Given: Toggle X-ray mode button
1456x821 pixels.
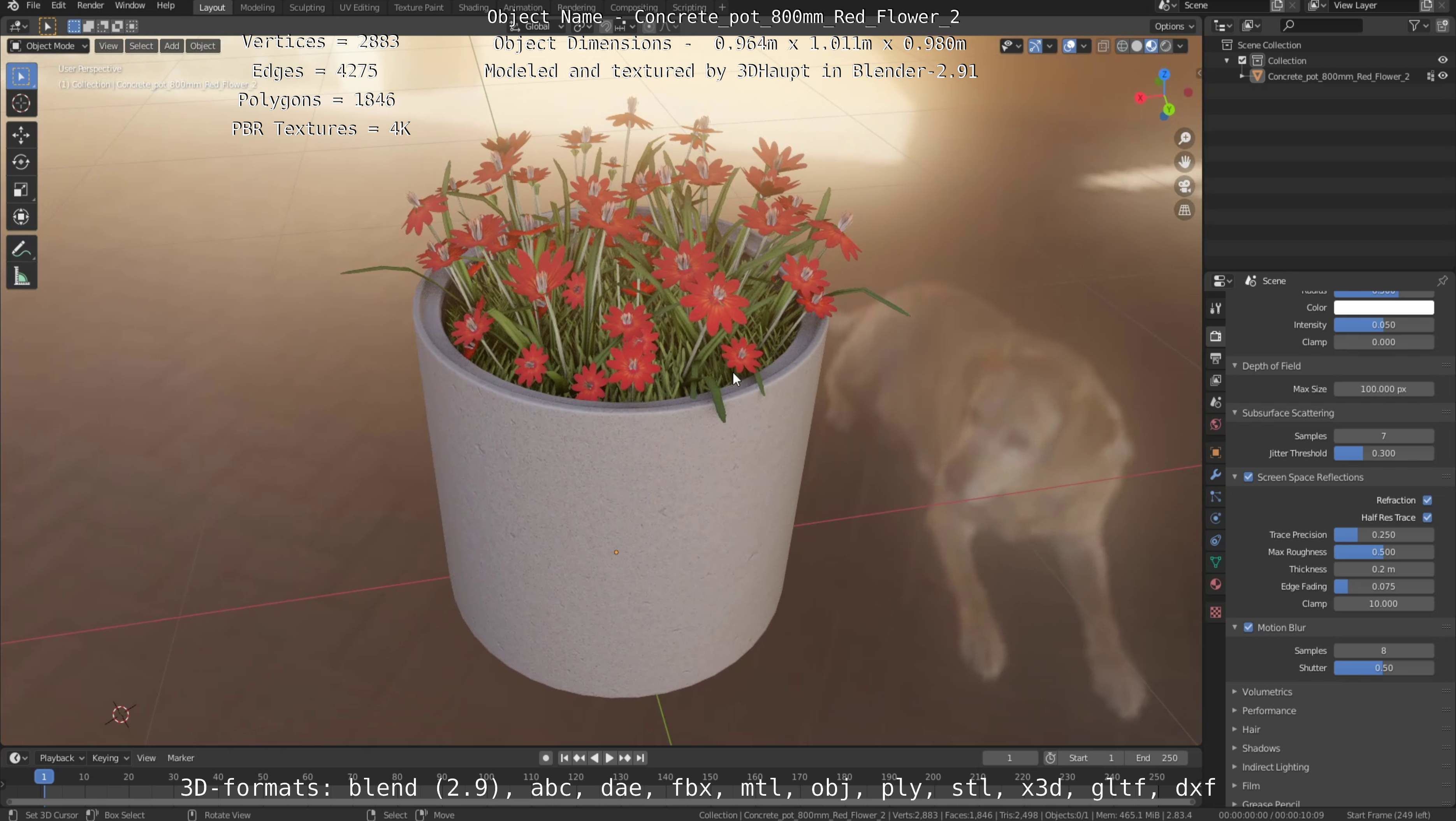Looking at the screenshot, I should [x=1103, y=46].
